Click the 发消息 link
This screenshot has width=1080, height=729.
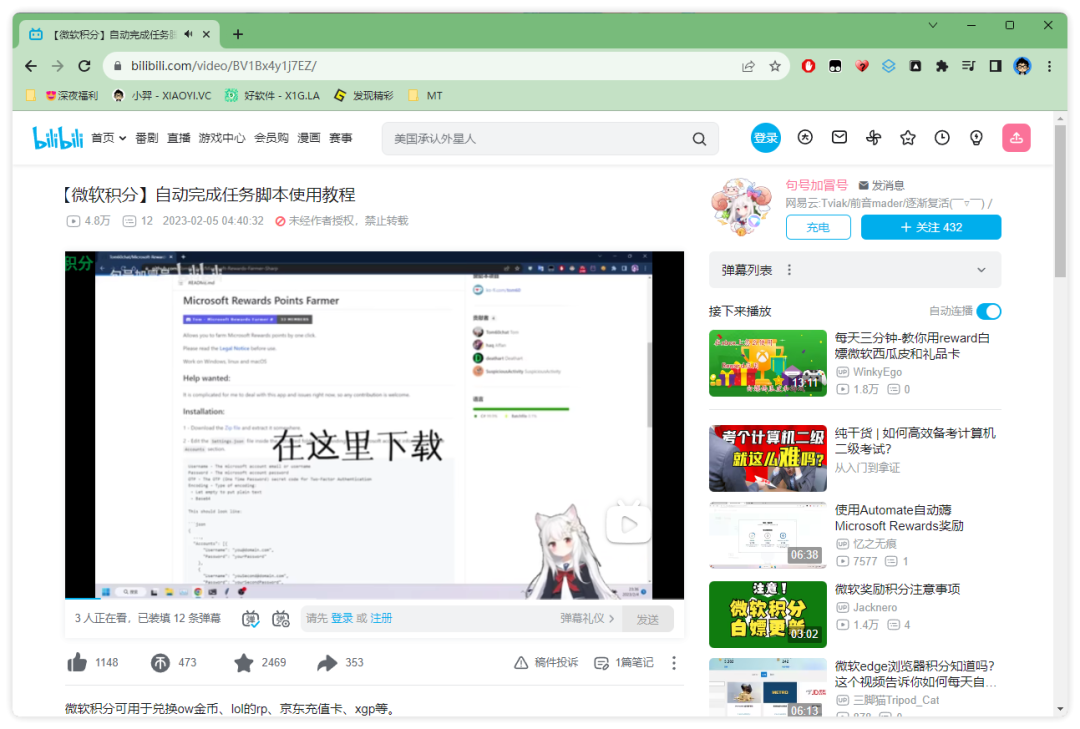tap(881, 185)
